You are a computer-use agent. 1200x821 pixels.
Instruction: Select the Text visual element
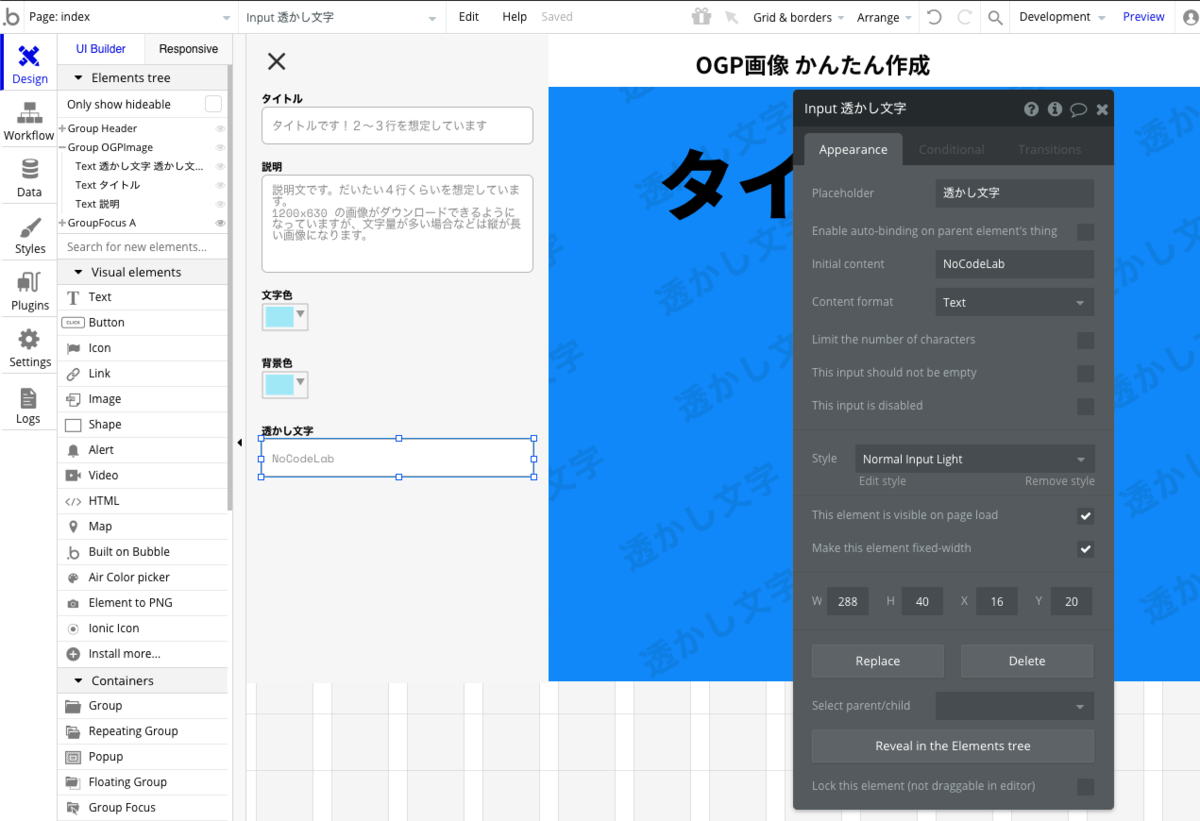(x=143, y=297)
